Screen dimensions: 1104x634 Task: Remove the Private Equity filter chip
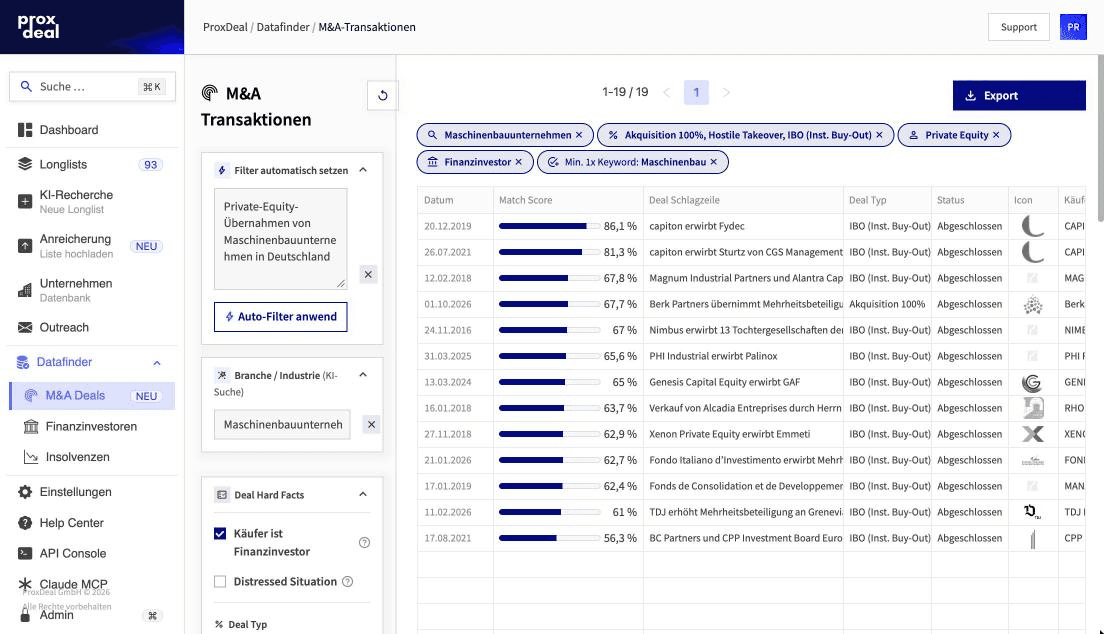tap(996, 135)
